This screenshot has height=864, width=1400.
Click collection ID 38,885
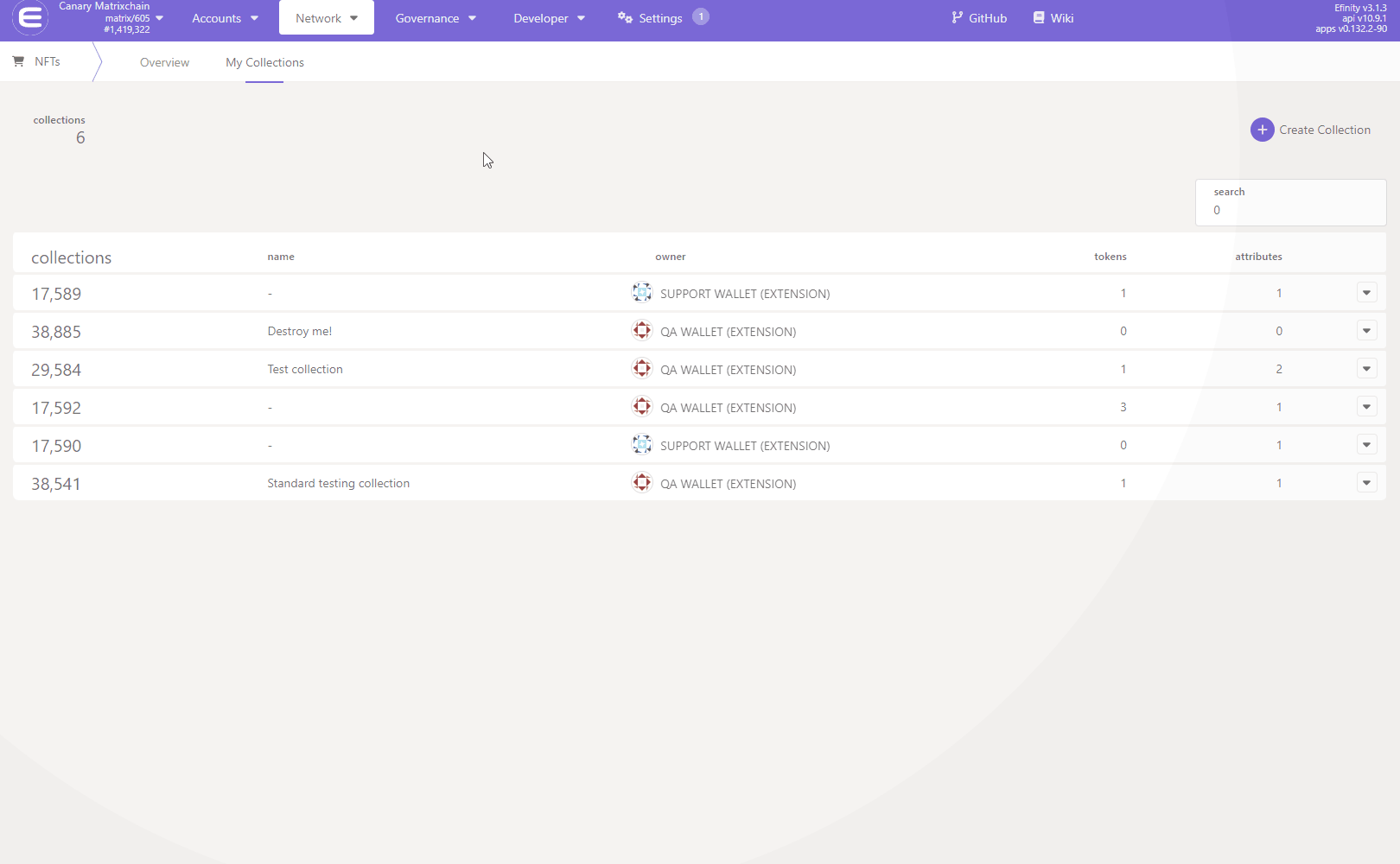point(56,332)
